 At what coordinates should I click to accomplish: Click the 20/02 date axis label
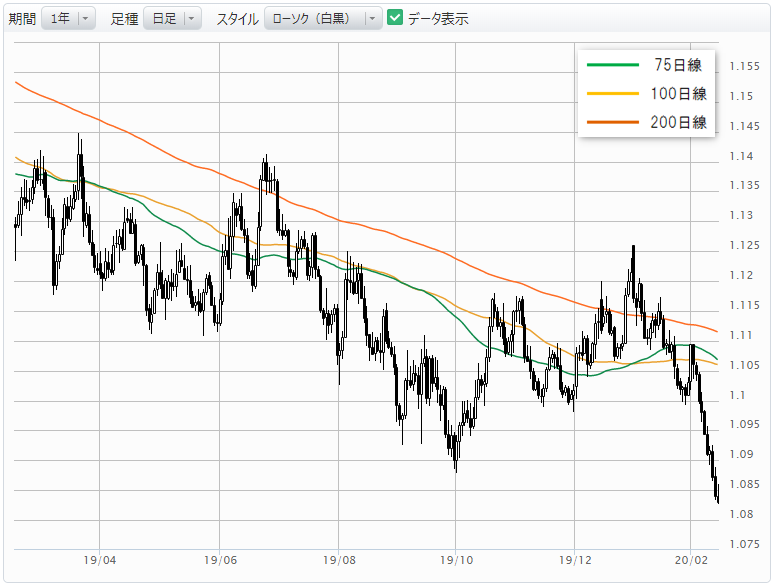(x=691, y=560)
